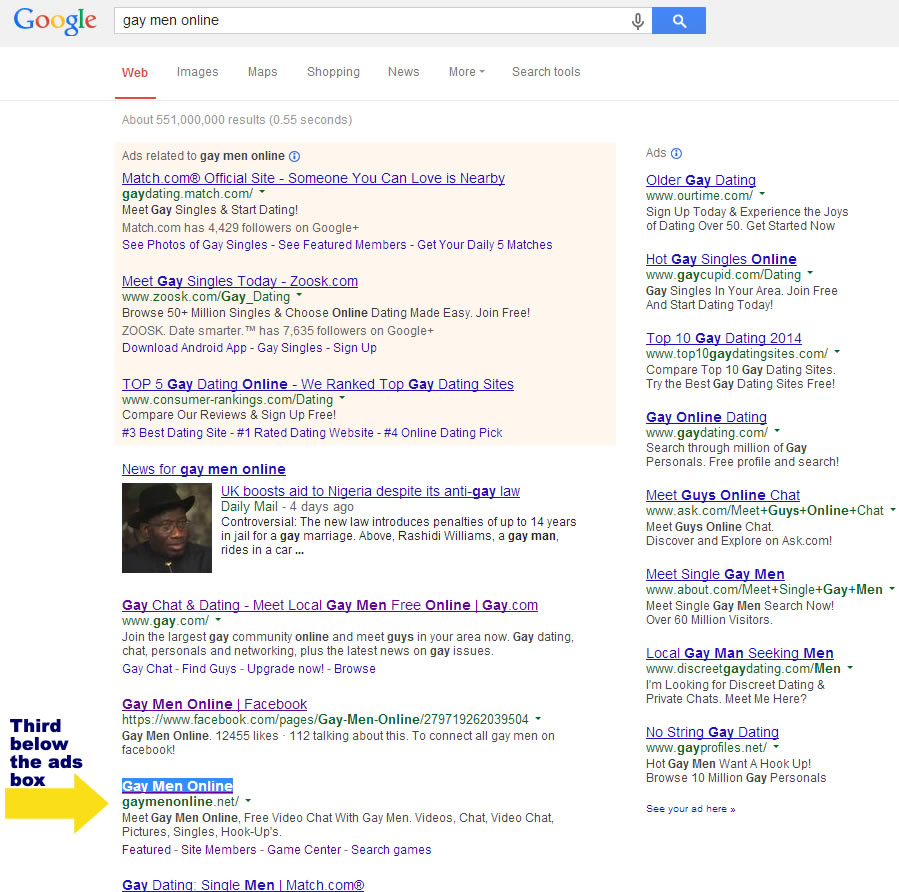This screenshot has height=892, width=899.
Task: Click 'Browse' sitelink under Gay.com
Action: (x=355, y=669)
